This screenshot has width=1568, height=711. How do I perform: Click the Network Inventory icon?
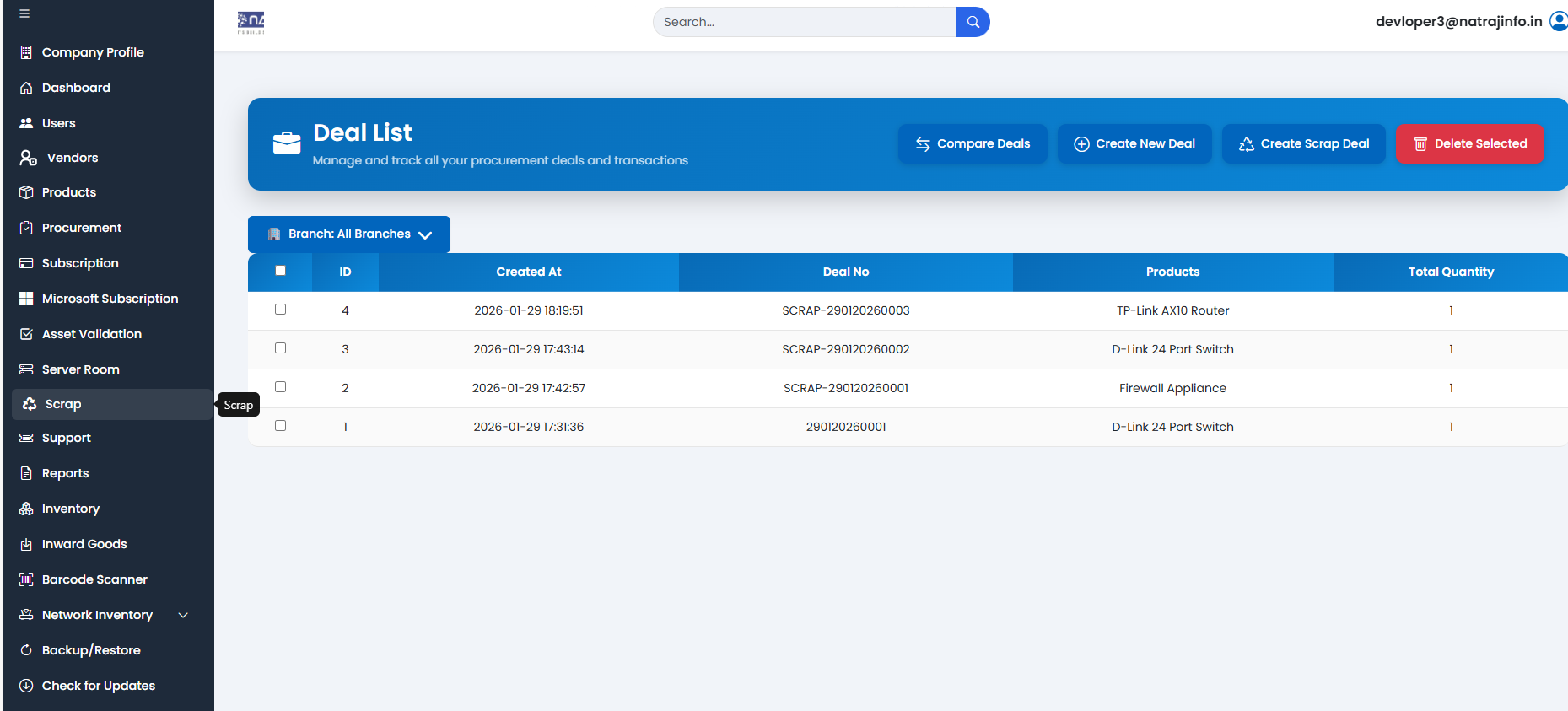pyautogui.click(x=26, y=615)
